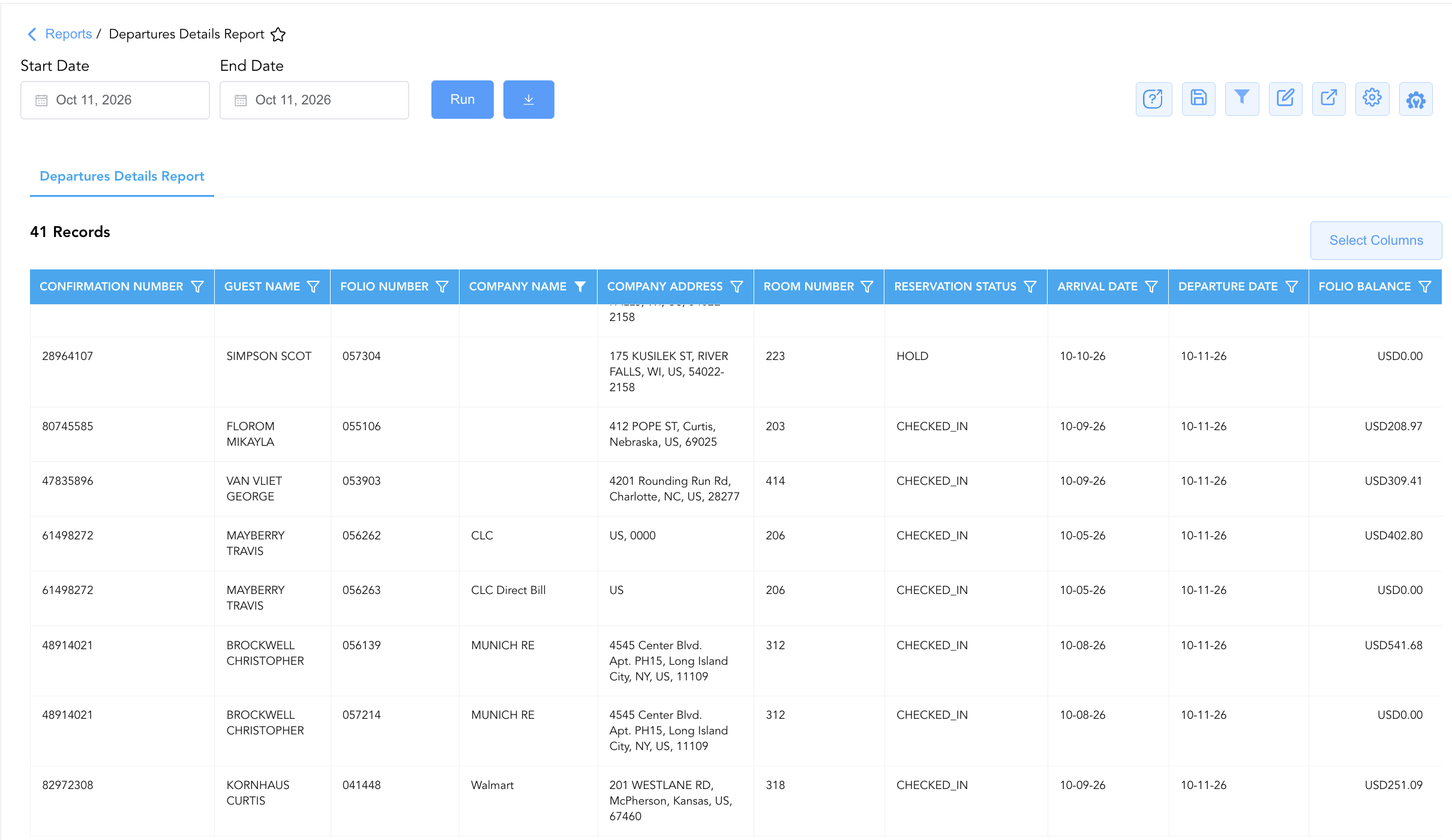Screen dimensions: 1452x840
Task: Click confirmation number 28964107
Action: click(x=68, y=356)
